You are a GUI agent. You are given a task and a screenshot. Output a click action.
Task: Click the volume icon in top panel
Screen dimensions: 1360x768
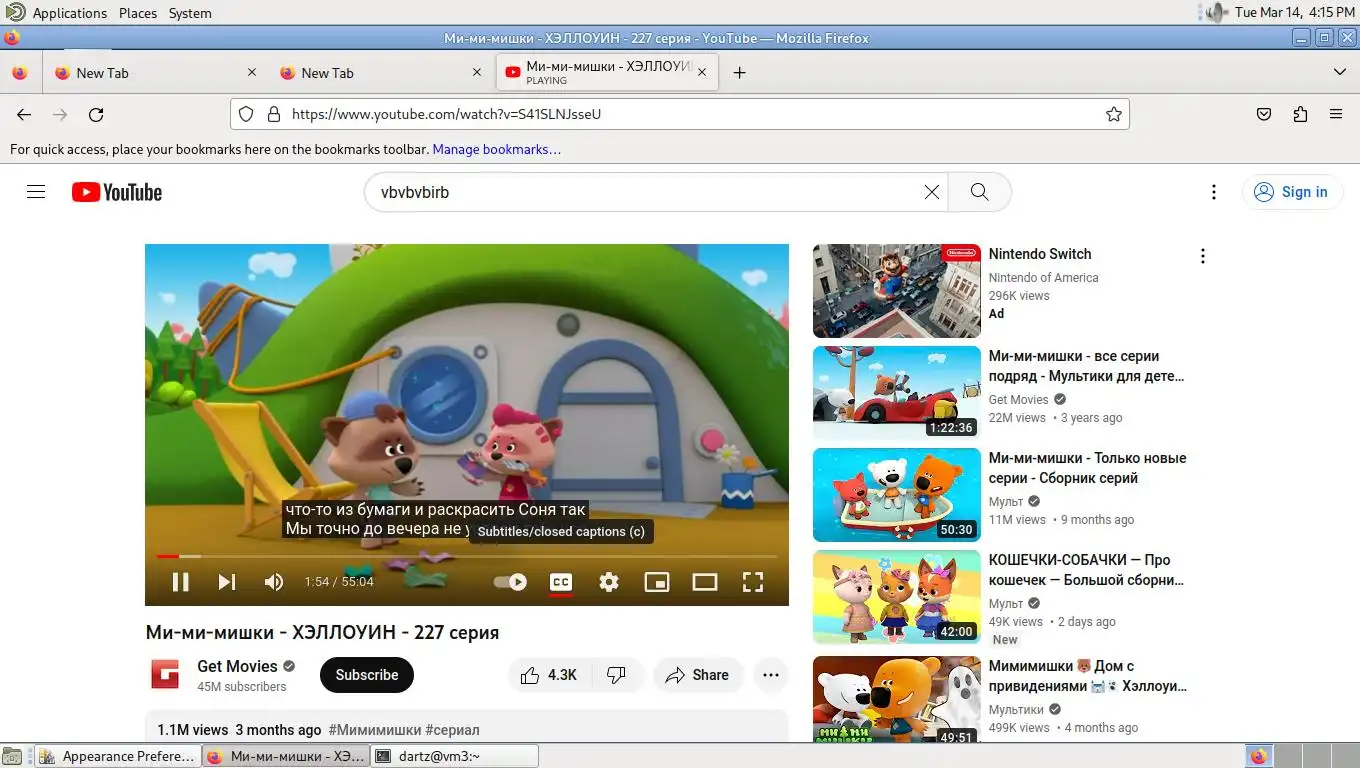pos(1216,13)
